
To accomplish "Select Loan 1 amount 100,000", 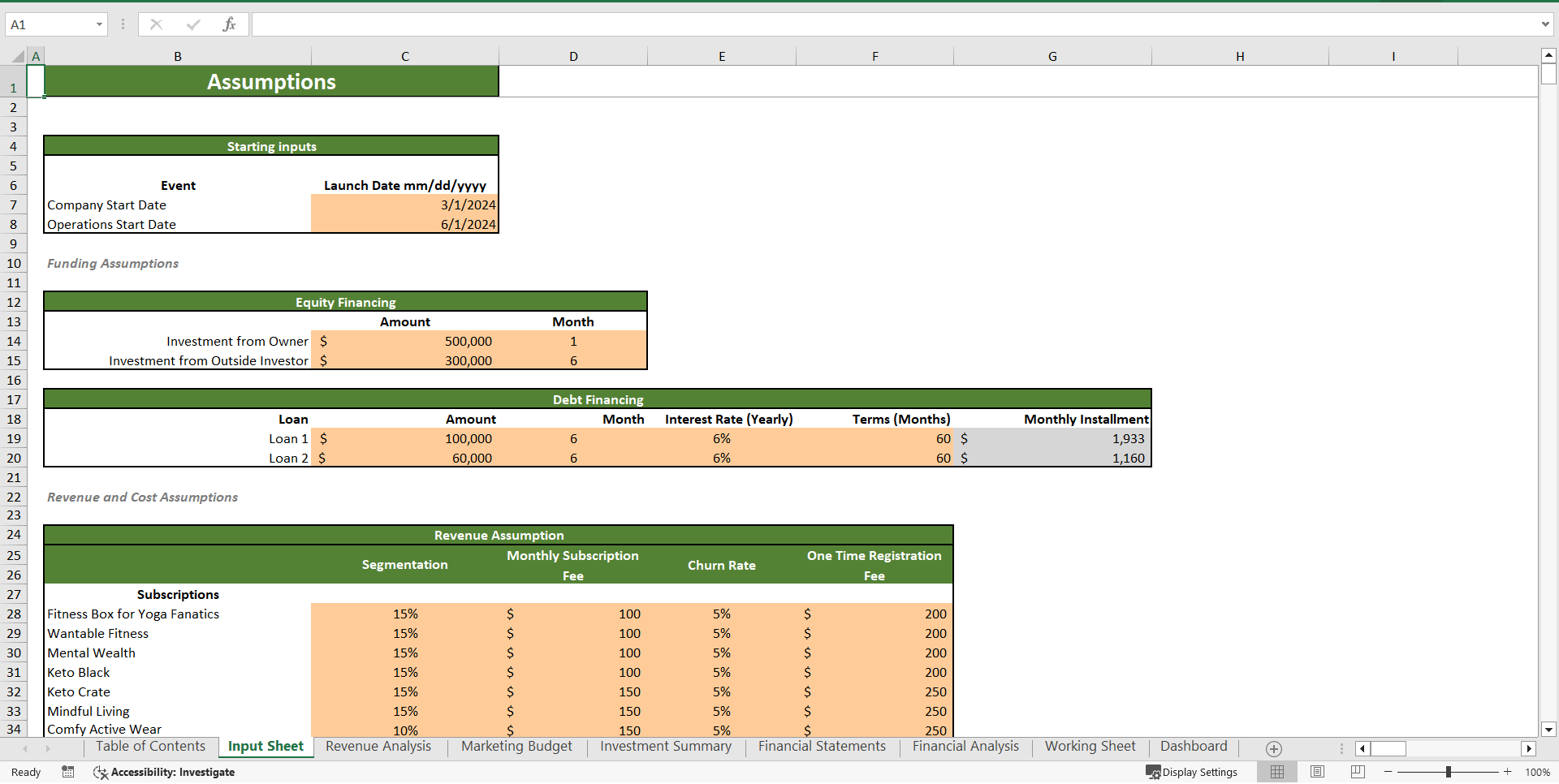I will click(405, 438).
